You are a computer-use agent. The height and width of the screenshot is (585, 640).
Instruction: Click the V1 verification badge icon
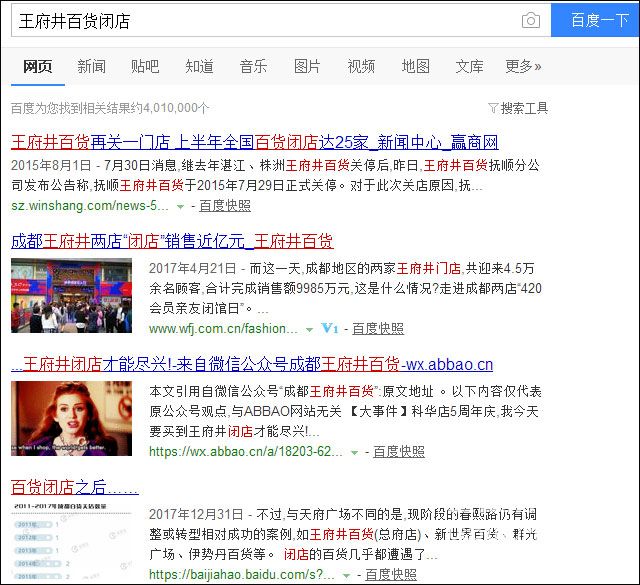pos(330,328)
